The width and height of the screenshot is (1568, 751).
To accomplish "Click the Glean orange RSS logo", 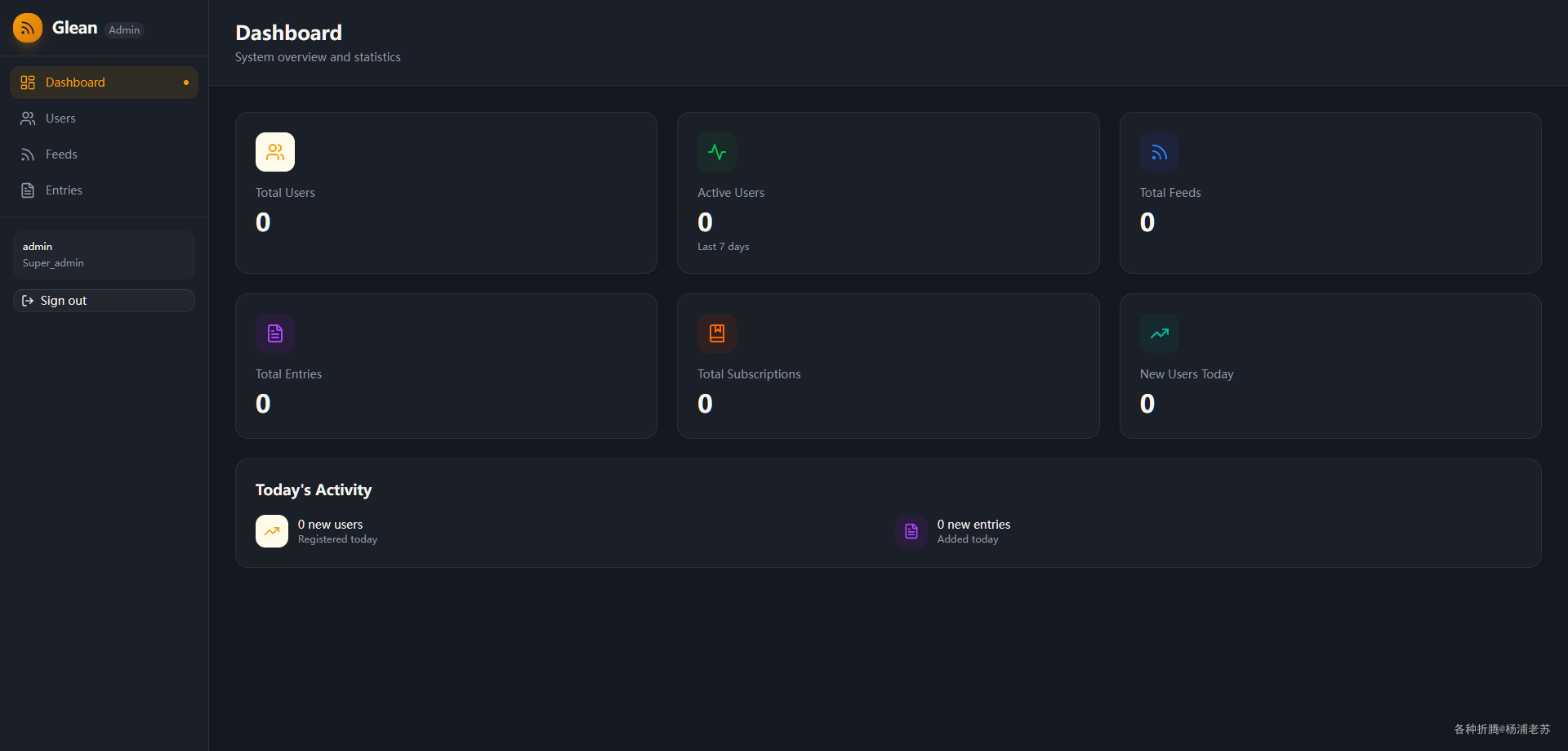I will click(28, 28).
